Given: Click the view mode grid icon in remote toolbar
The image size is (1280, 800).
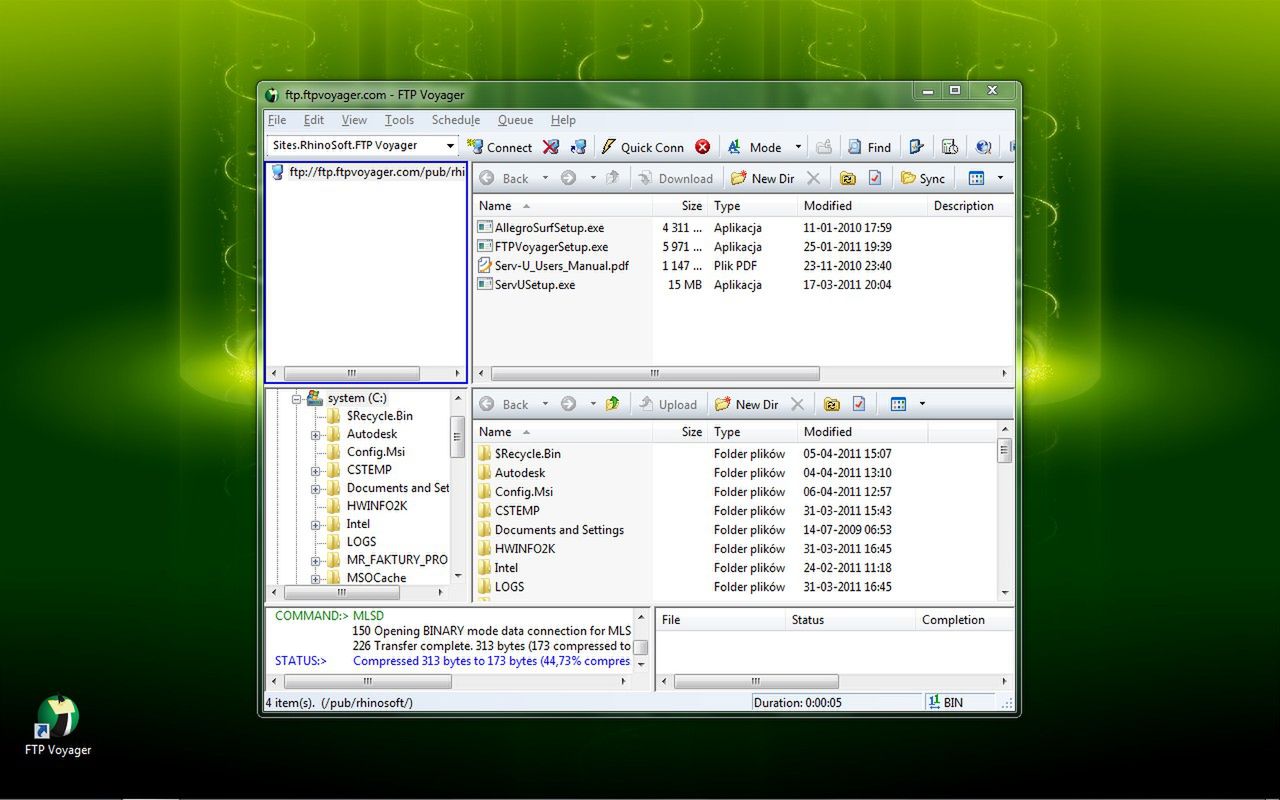Looking at the screenshot, I should pyautogui.click(x=977, y=178).
